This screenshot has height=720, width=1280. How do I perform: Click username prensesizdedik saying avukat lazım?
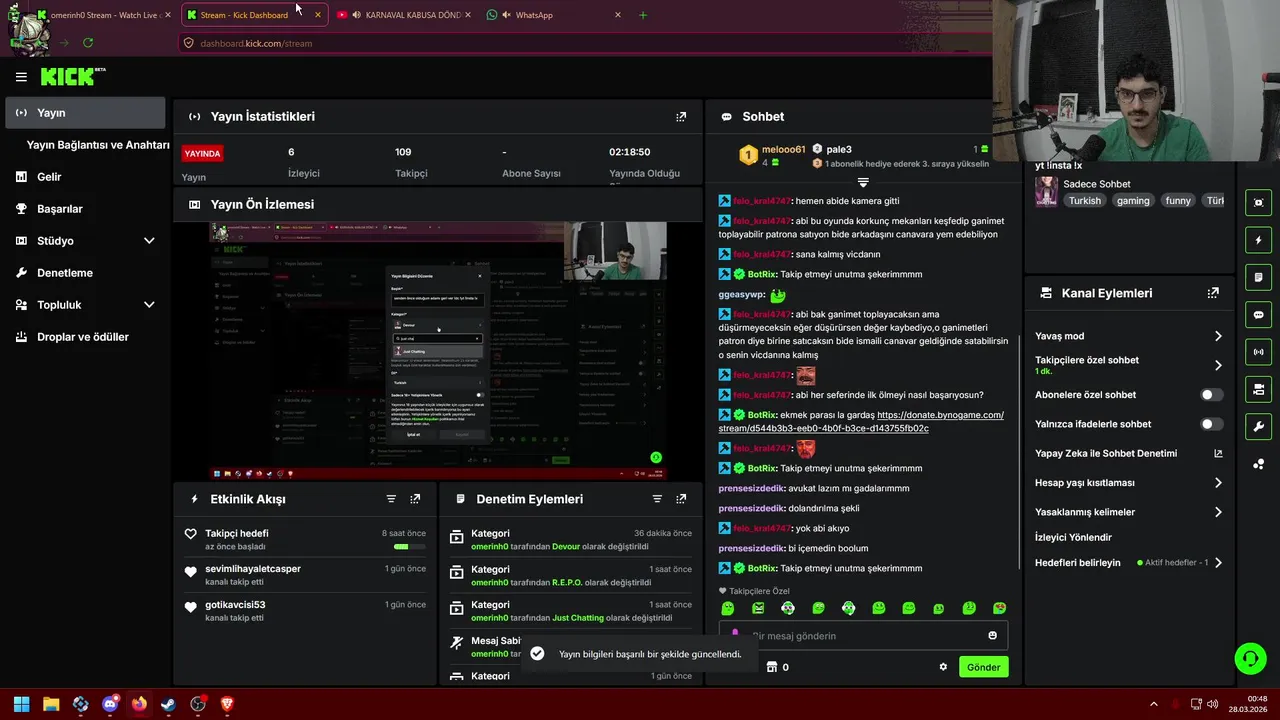click(x=751, y=488)
